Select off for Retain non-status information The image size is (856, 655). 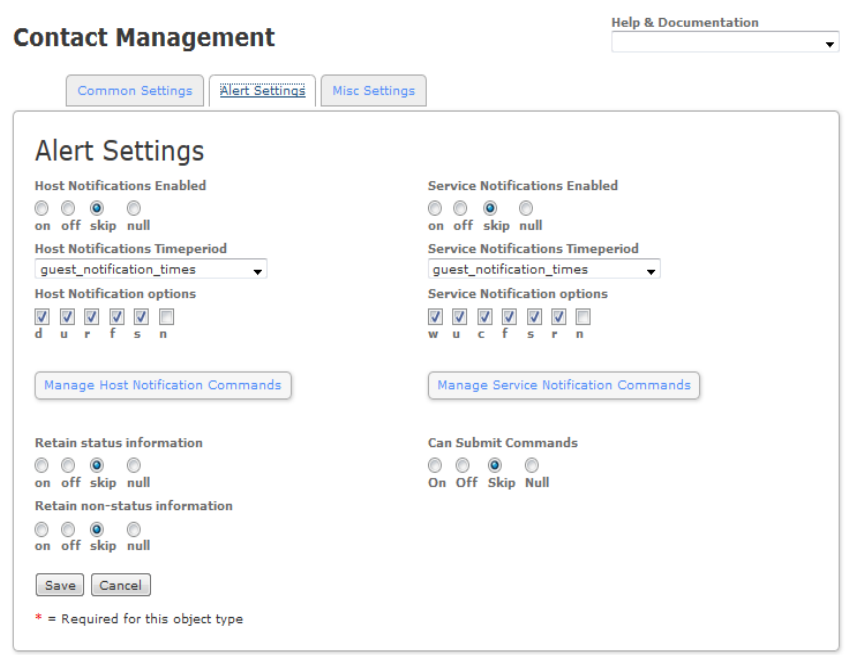pos(68,530)
